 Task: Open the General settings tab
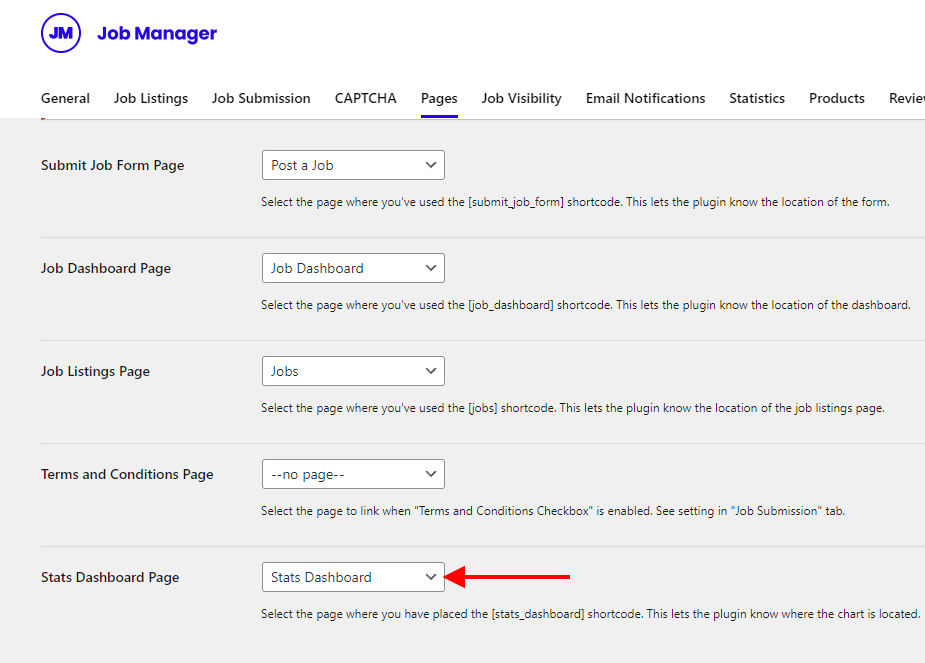click(x=65, y=98)
